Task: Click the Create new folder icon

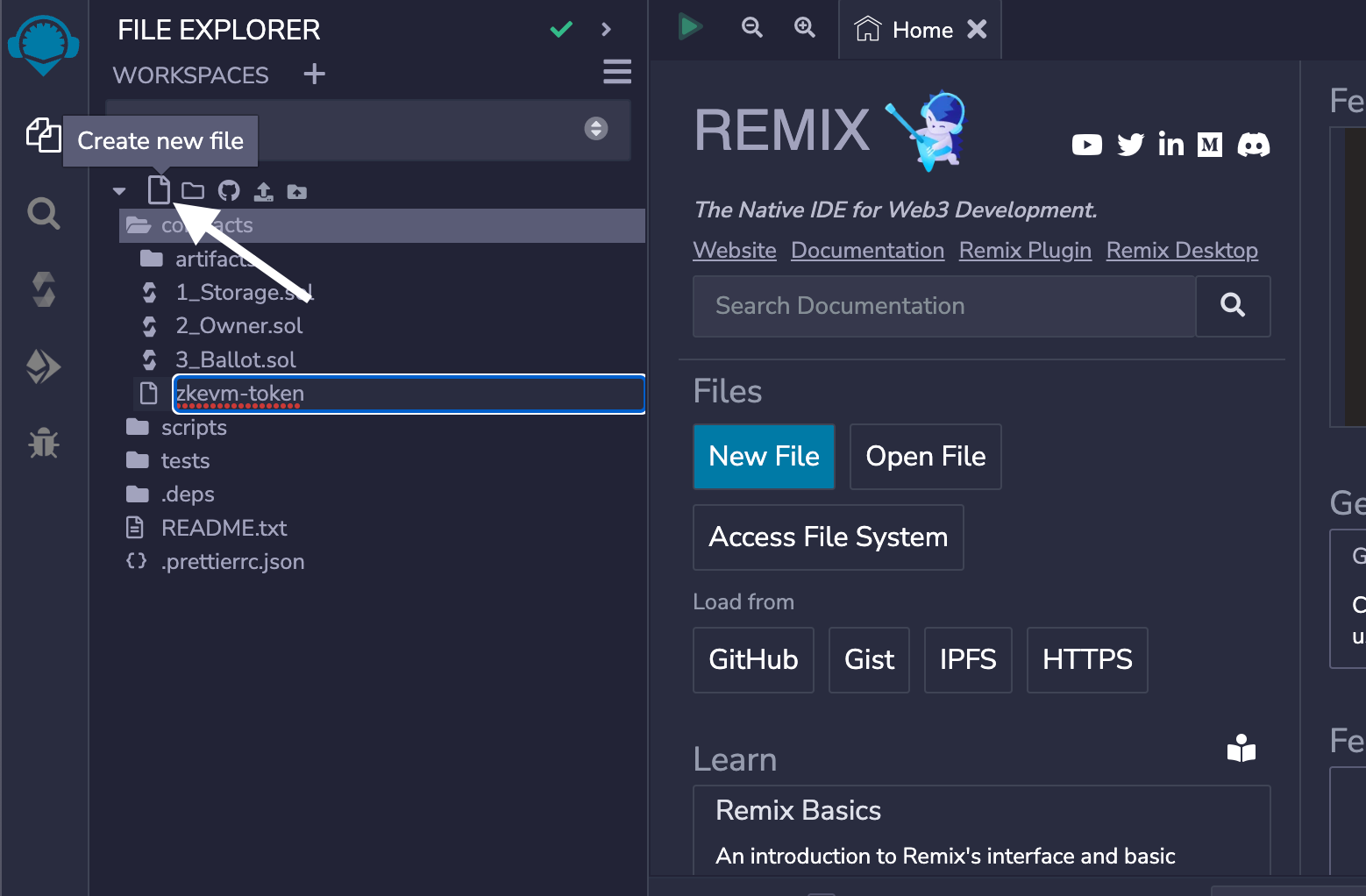Action: coord(193,191)
